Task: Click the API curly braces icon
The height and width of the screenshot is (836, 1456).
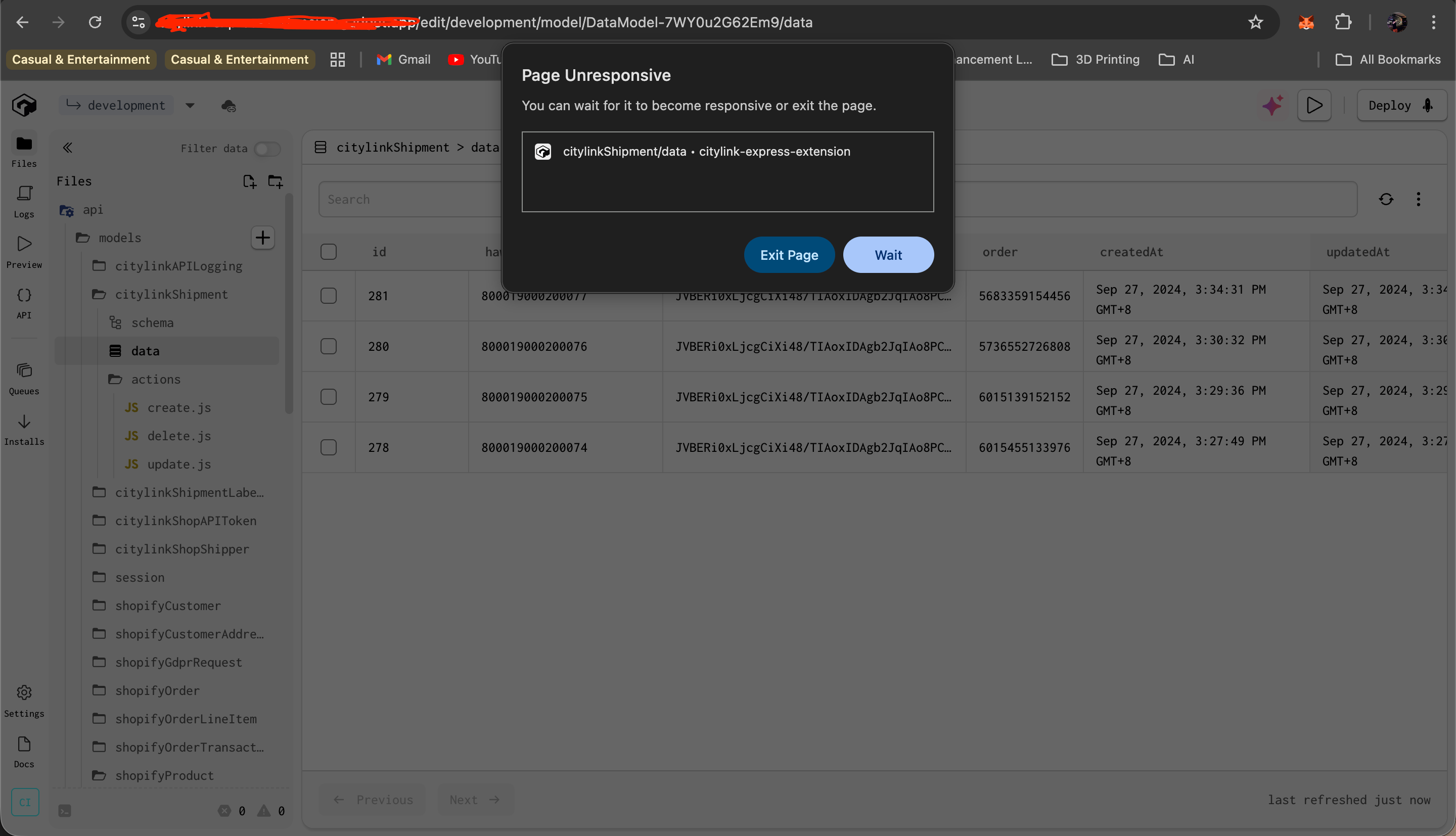Action: point(24,302)
